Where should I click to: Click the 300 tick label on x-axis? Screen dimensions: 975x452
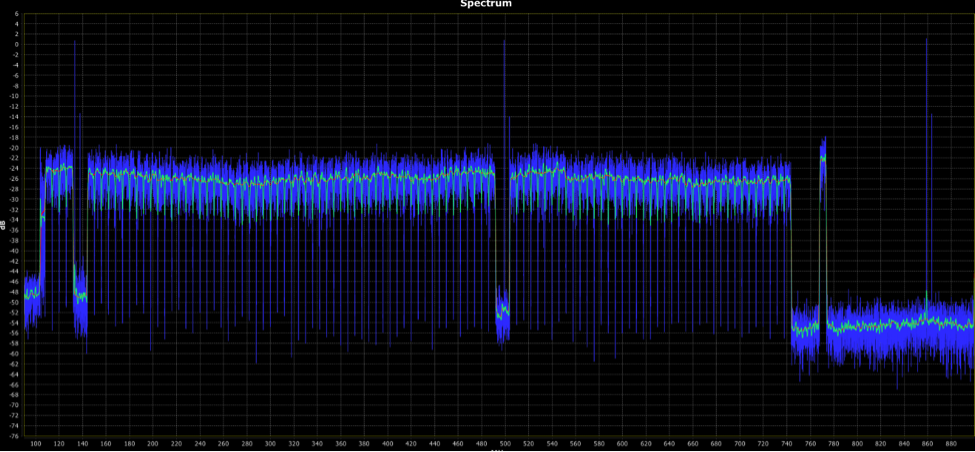pos(270,443)
